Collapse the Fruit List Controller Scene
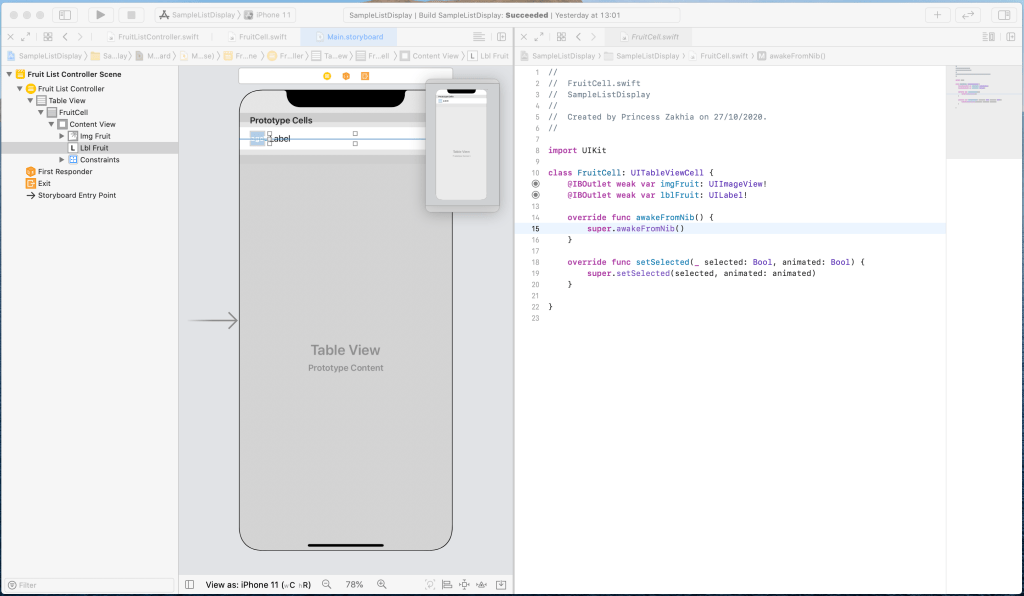1024x596 pixels. point(10,74)
